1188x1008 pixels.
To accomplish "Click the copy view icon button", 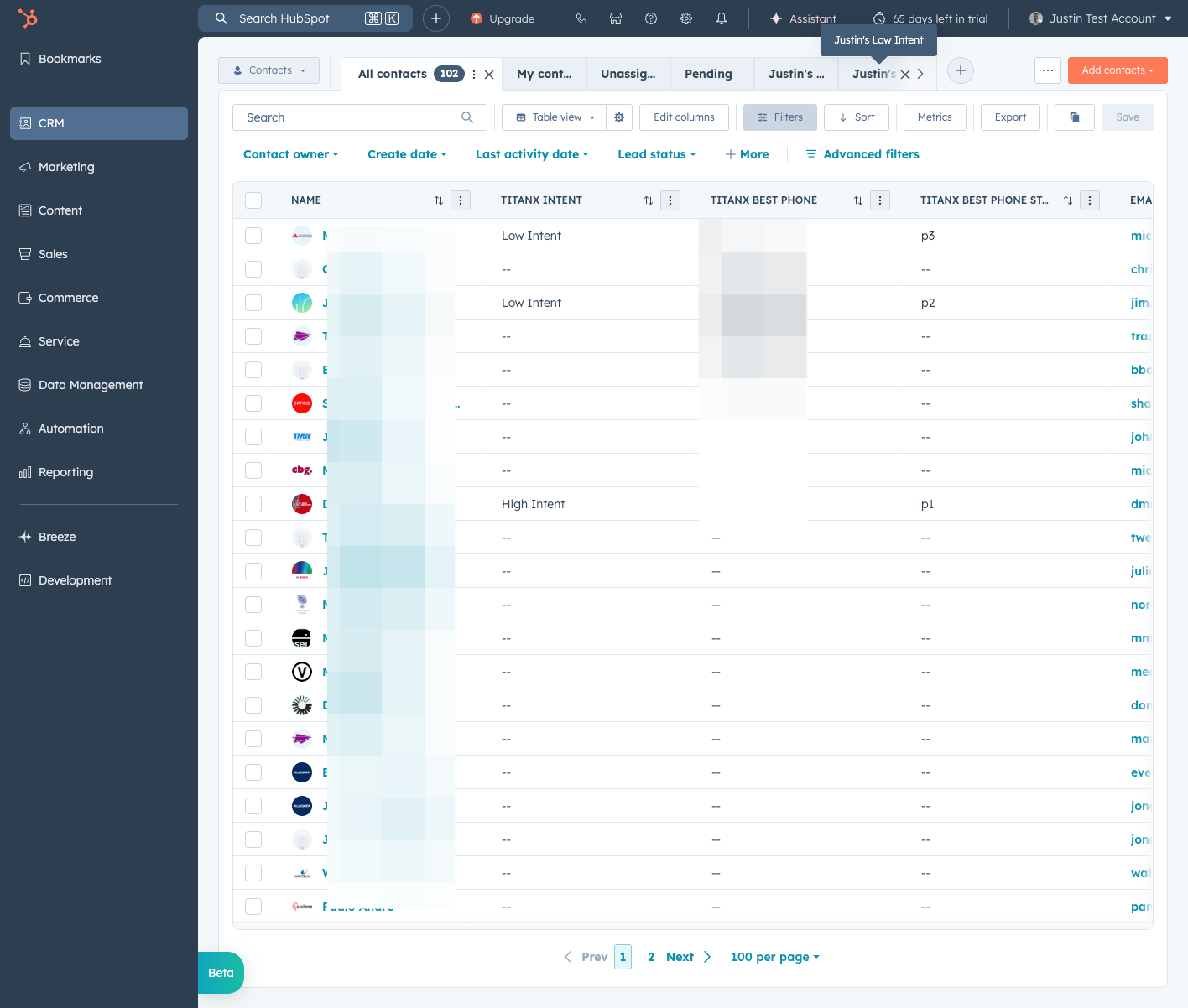I will [x=1075, y=117].
